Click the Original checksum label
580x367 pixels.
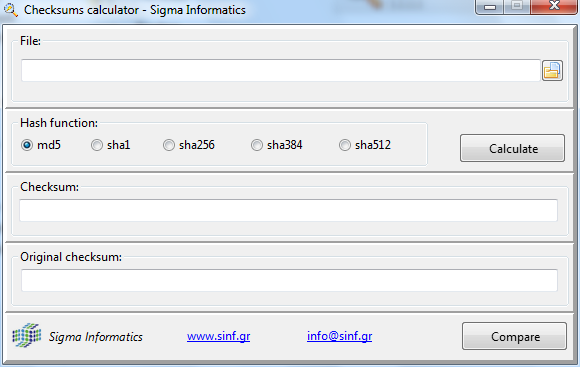click(x=71, y=257)
